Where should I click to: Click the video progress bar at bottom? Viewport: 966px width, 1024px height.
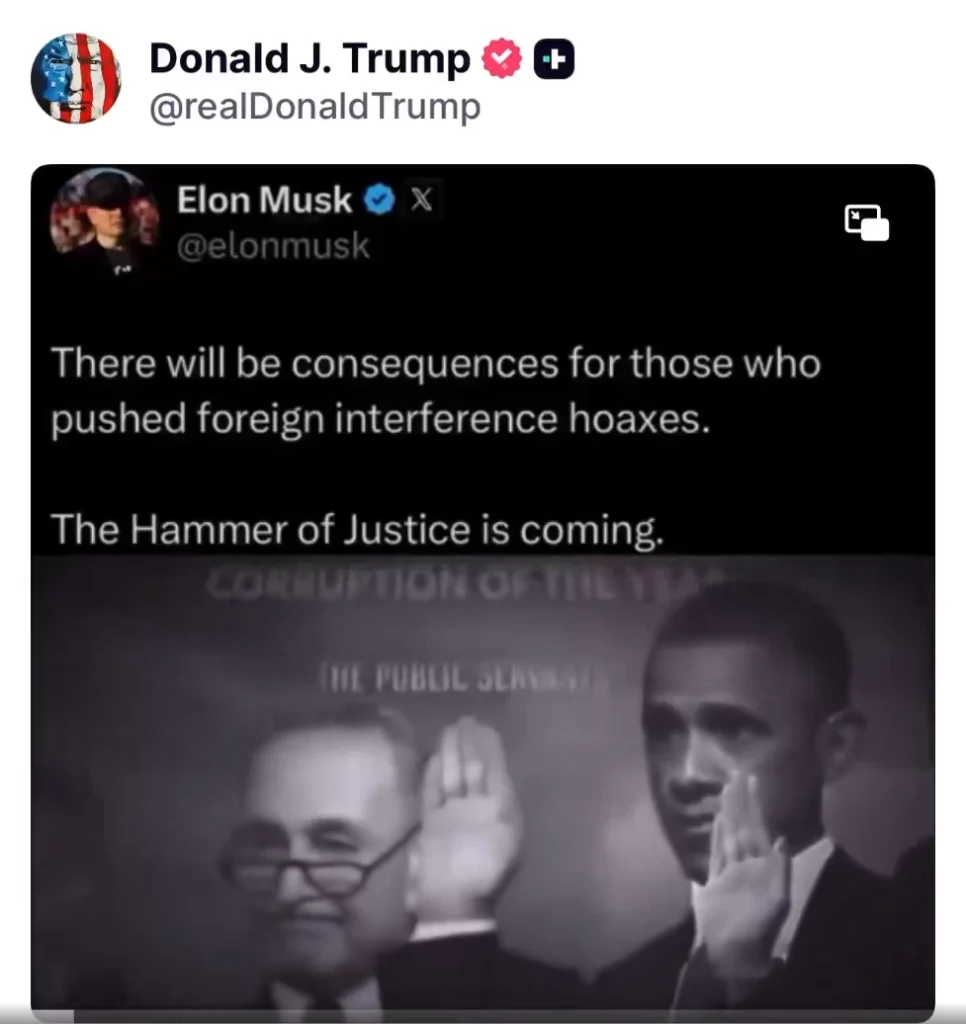(x=483, y=1018)
